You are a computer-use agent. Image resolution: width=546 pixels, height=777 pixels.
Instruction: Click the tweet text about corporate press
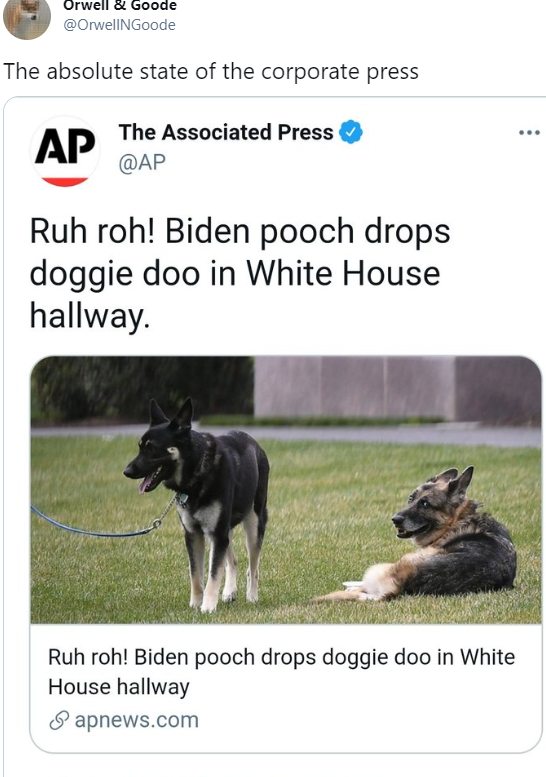click(211, 71)
